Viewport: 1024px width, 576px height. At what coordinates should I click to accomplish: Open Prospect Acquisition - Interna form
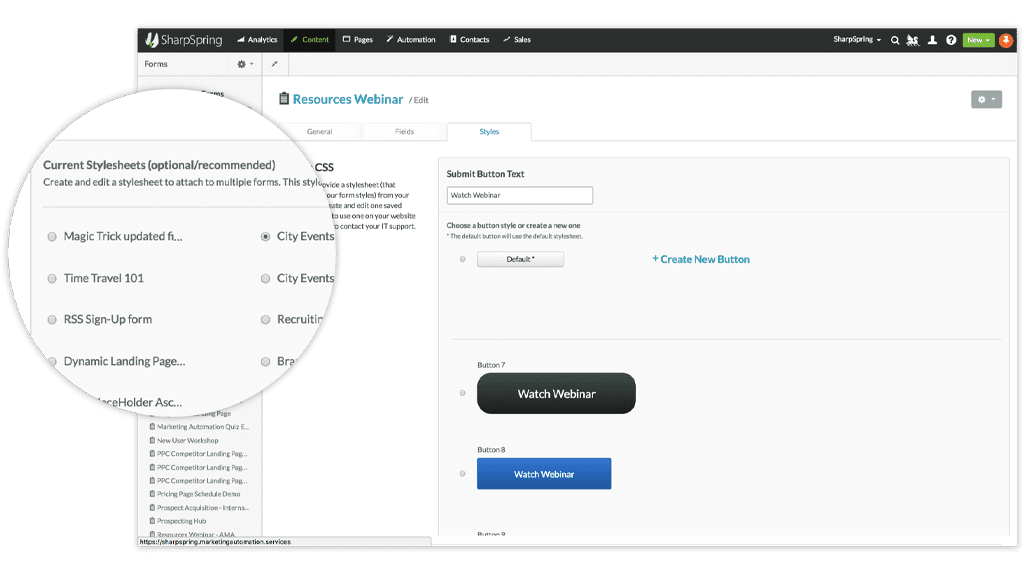click(x=199, y=508)
